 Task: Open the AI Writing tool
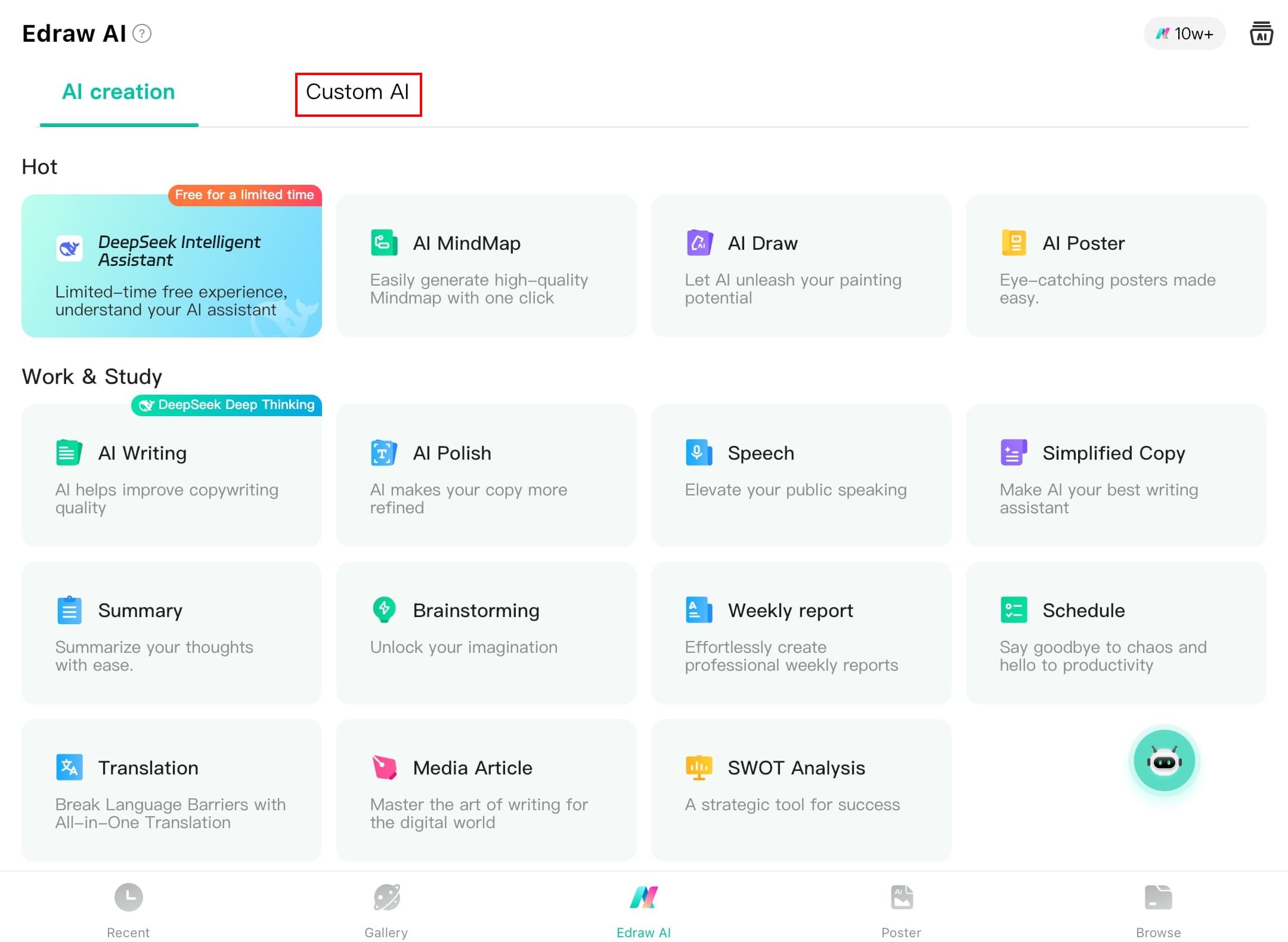point(172,475)
